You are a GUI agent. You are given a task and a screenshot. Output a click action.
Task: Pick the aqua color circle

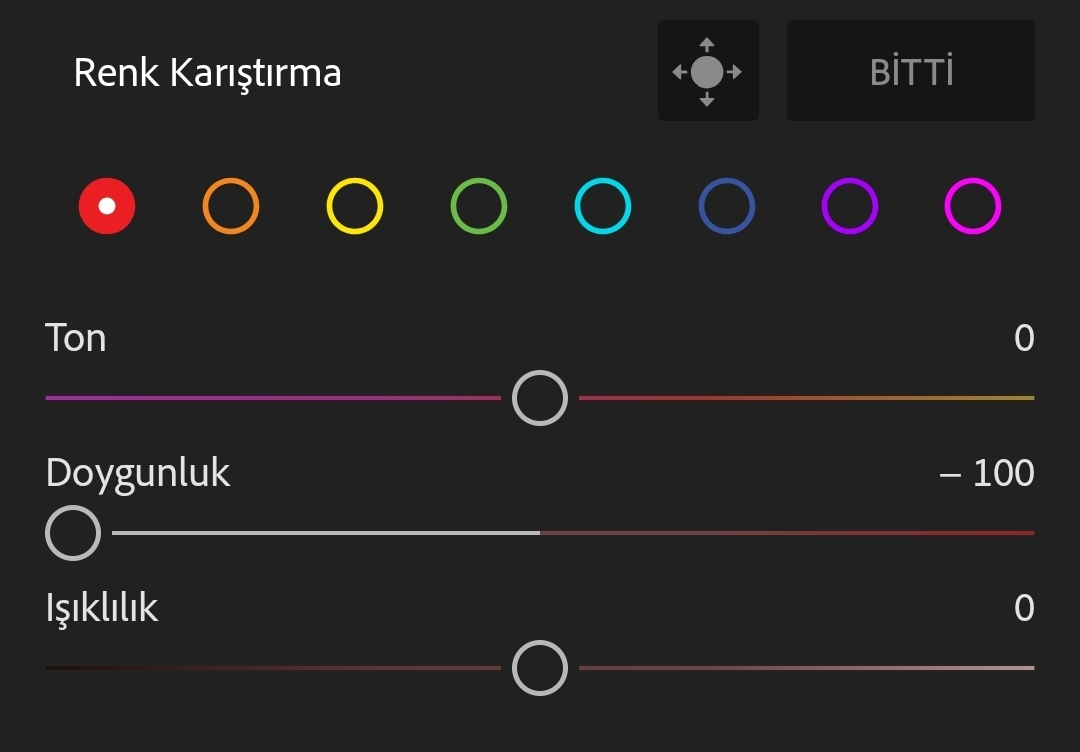[x=603, y=206]
